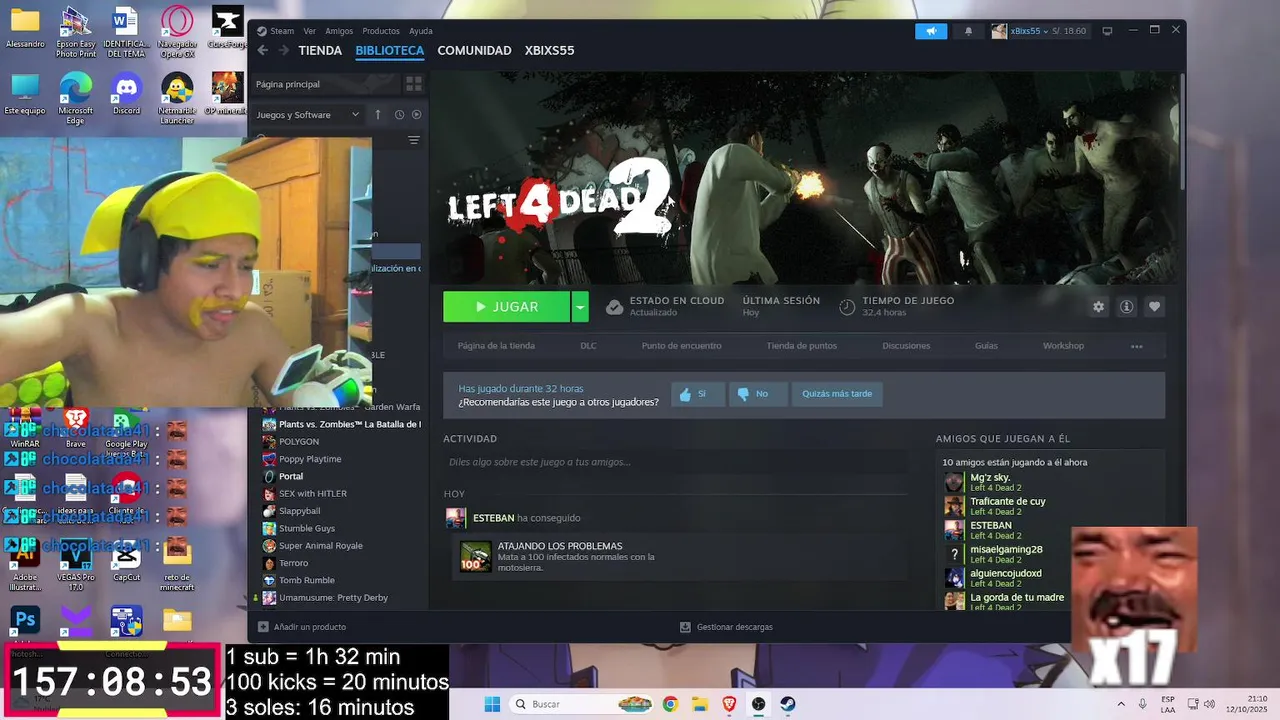Open CapCut shortcut on the desktop
This screenshot has width=1280, height=720.
point(126,562)
